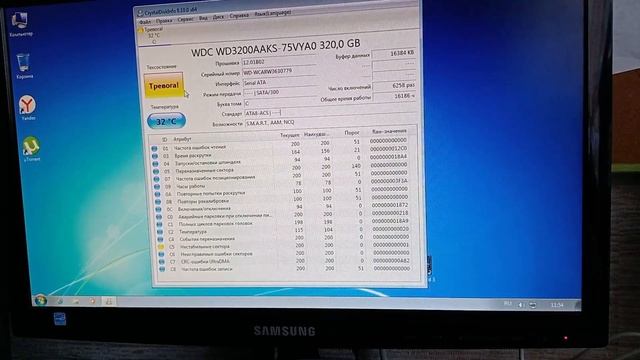This screenshot has height=360, width=640.
Task: Open the Recycle Bin desktop icon
Action: (x=24, y=66)
